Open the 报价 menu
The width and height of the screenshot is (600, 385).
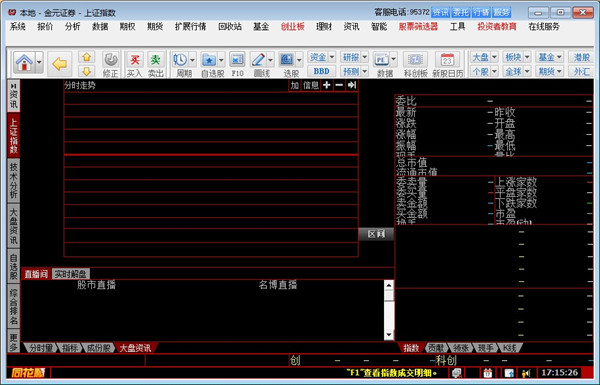tap(45, 26)
